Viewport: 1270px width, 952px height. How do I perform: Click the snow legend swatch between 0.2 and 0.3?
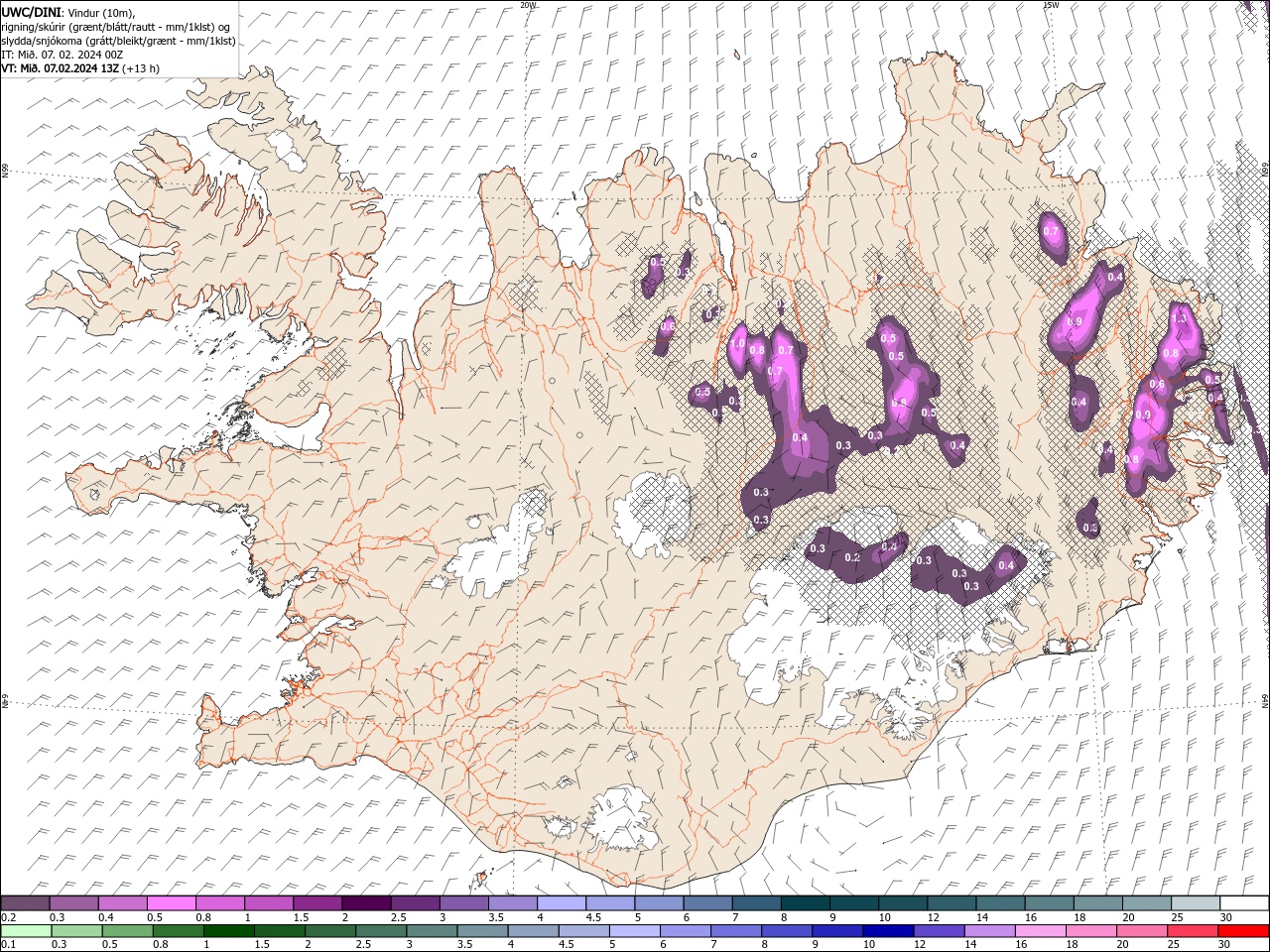[26, 903]
